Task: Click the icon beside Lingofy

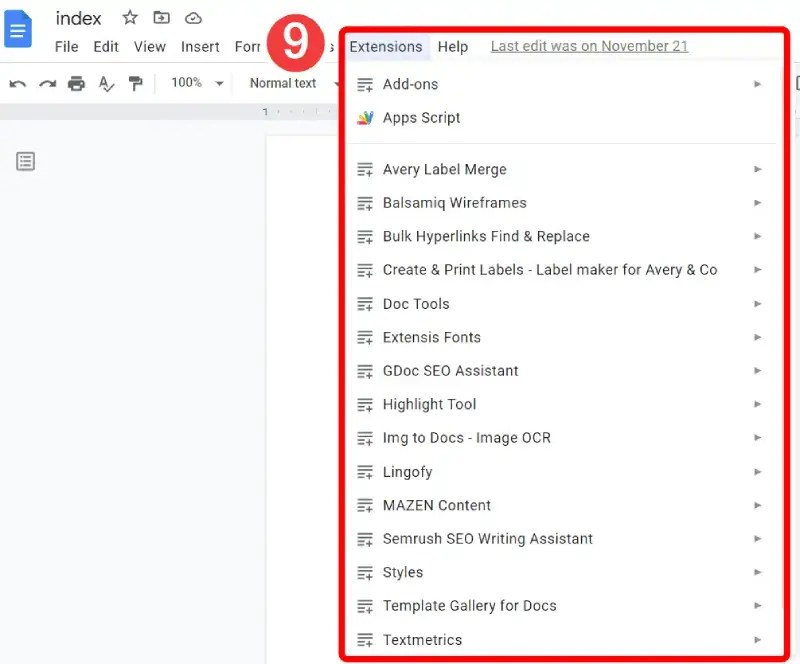Action: (365, 472)
